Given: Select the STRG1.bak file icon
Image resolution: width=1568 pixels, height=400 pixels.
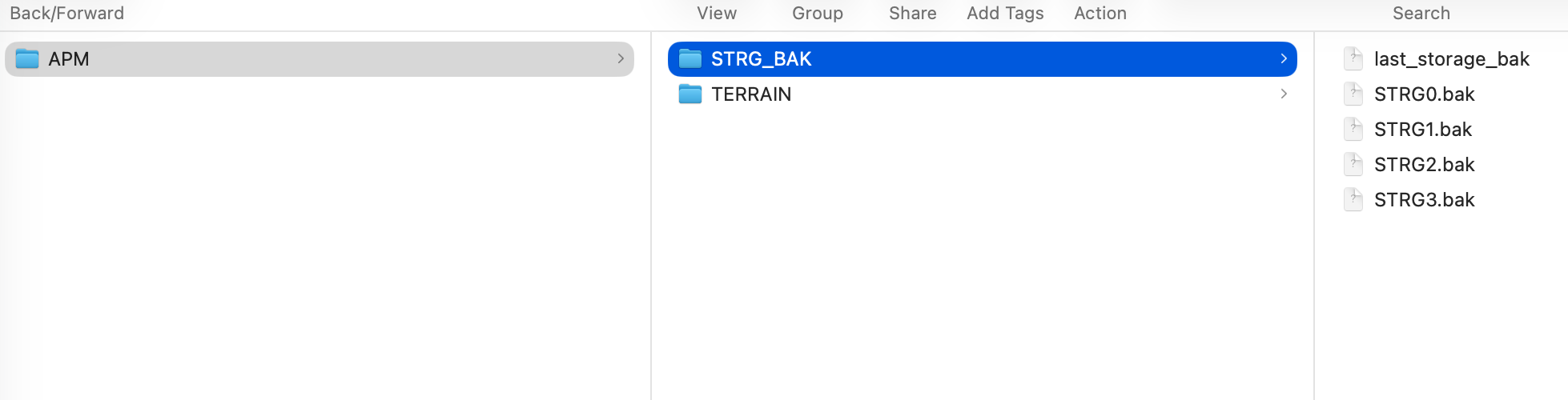Looking at the screenshot, I should pos(1353,130).
